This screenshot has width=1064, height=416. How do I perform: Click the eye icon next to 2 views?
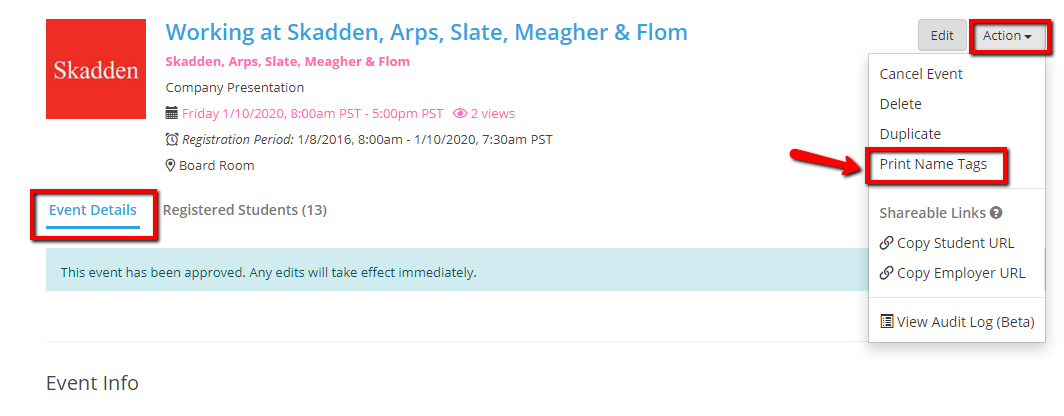[460, 114]
